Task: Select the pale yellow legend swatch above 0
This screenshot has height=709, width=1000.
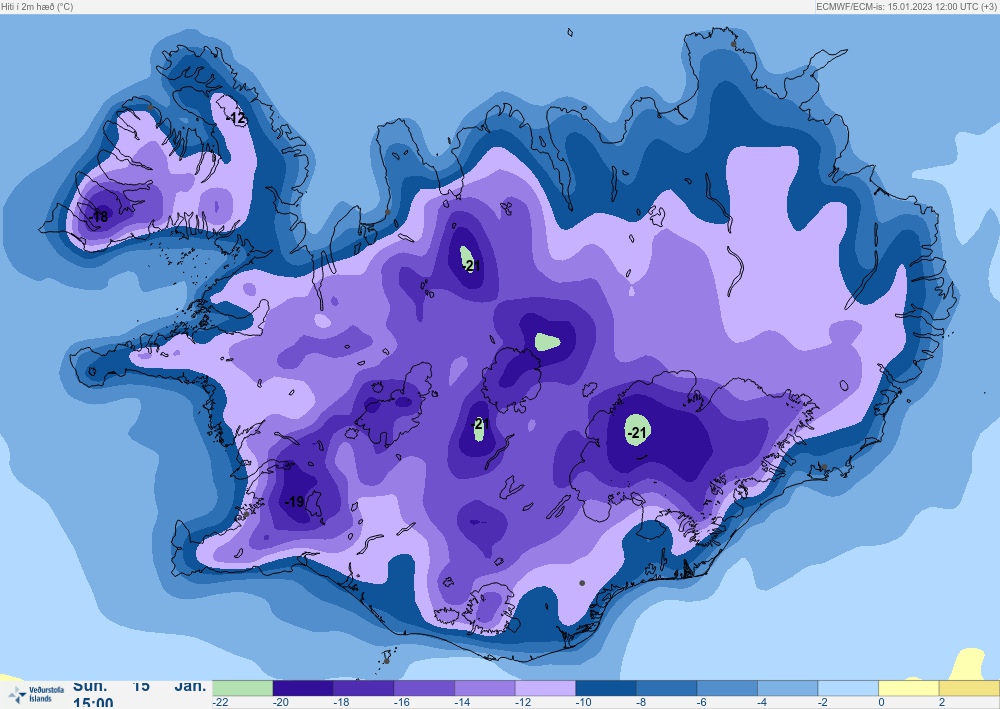Action: pos(909,688)
